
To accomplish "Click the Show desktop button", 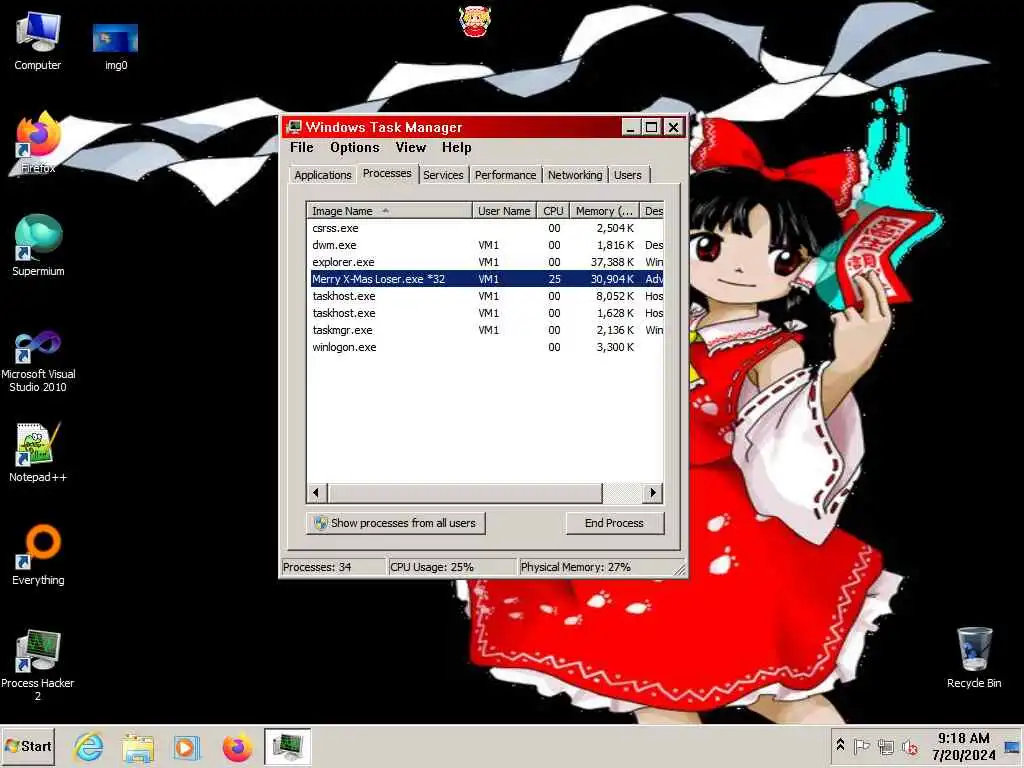I will click(1014, 746).
